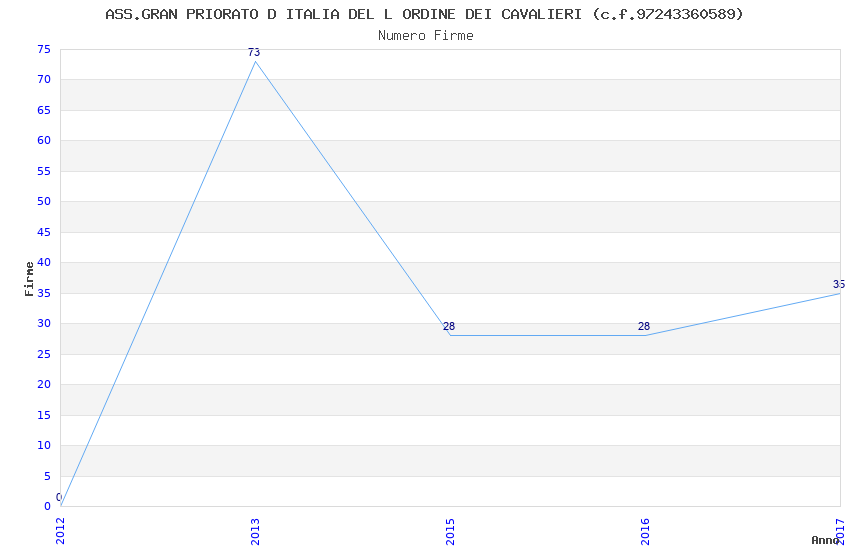Click the y-axis tick label 10
This screenshot has width=850, height=550.
pyautogui.click(x=44, y=445)
